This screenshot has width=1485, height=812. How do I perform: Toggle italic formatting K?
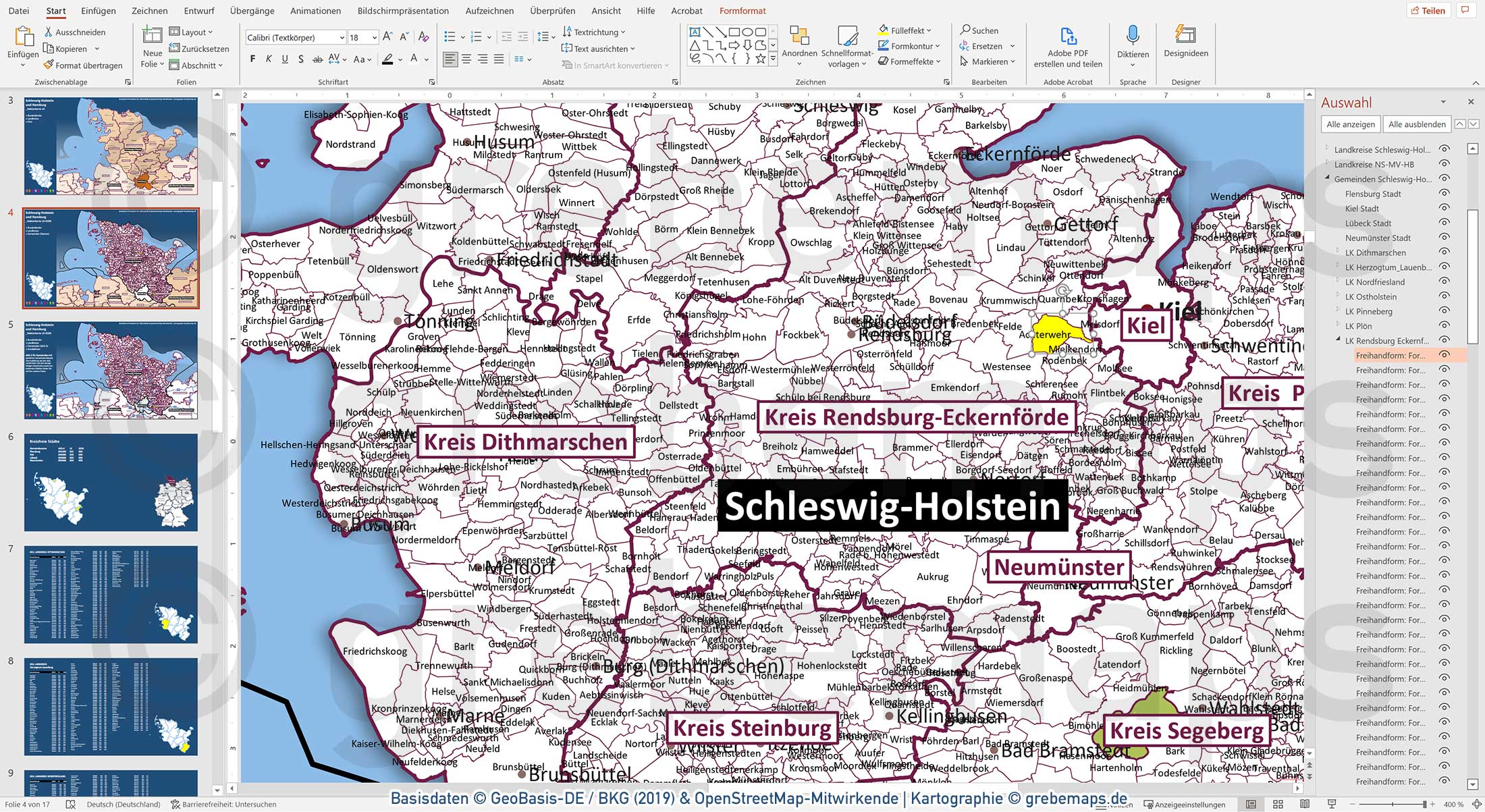coord(269,59)
